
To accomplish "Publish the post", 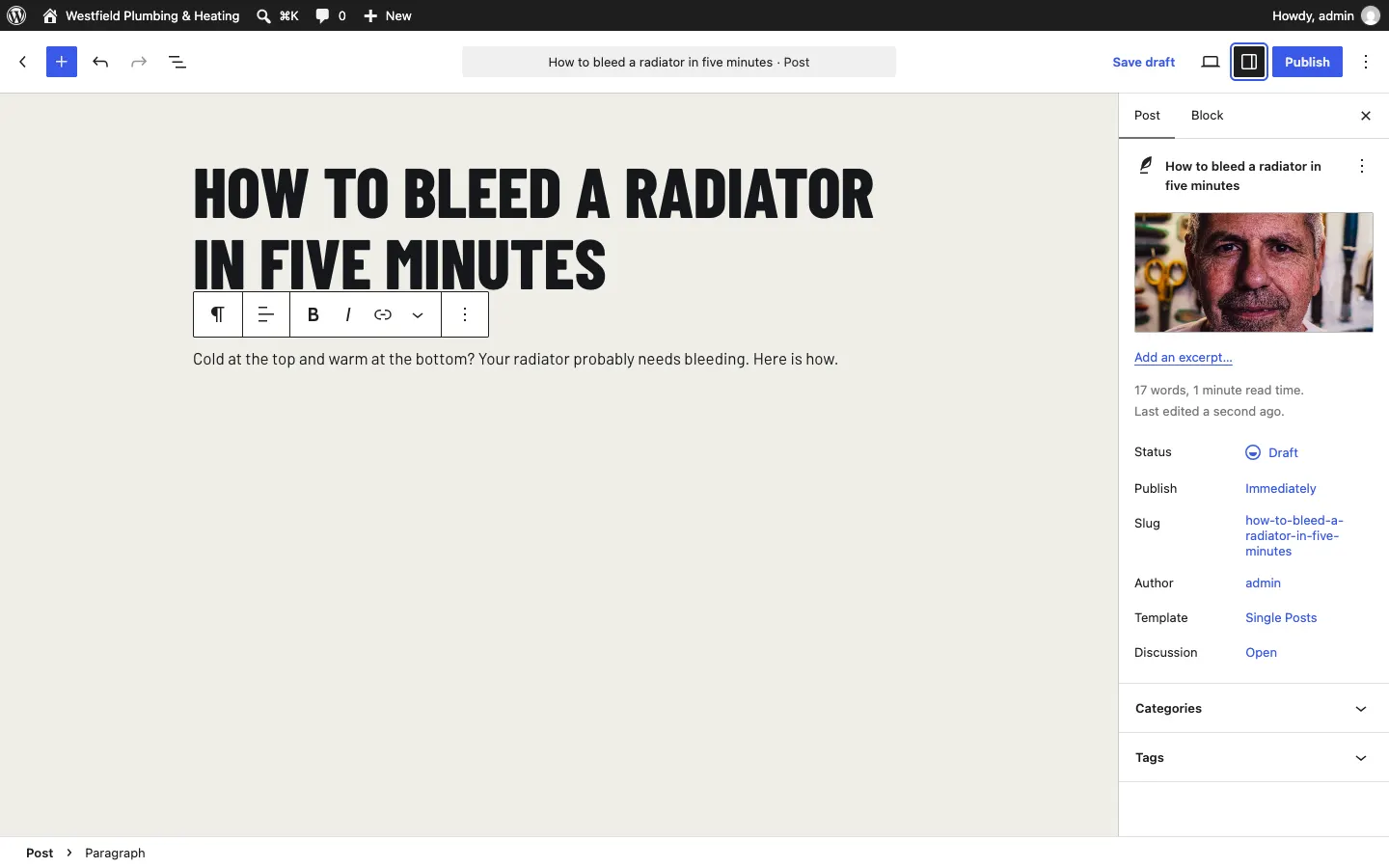I will tap(1307, 62).
